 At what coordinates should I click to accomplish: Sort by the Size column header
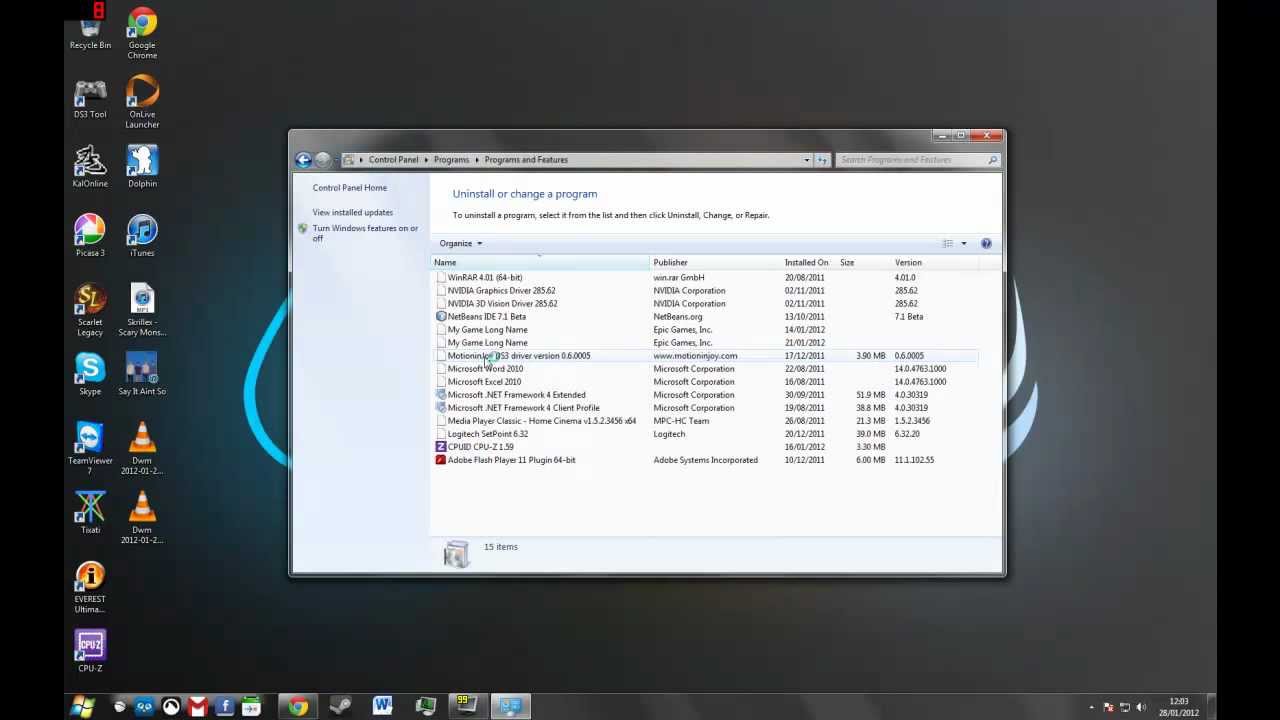(x=864, y=262)
